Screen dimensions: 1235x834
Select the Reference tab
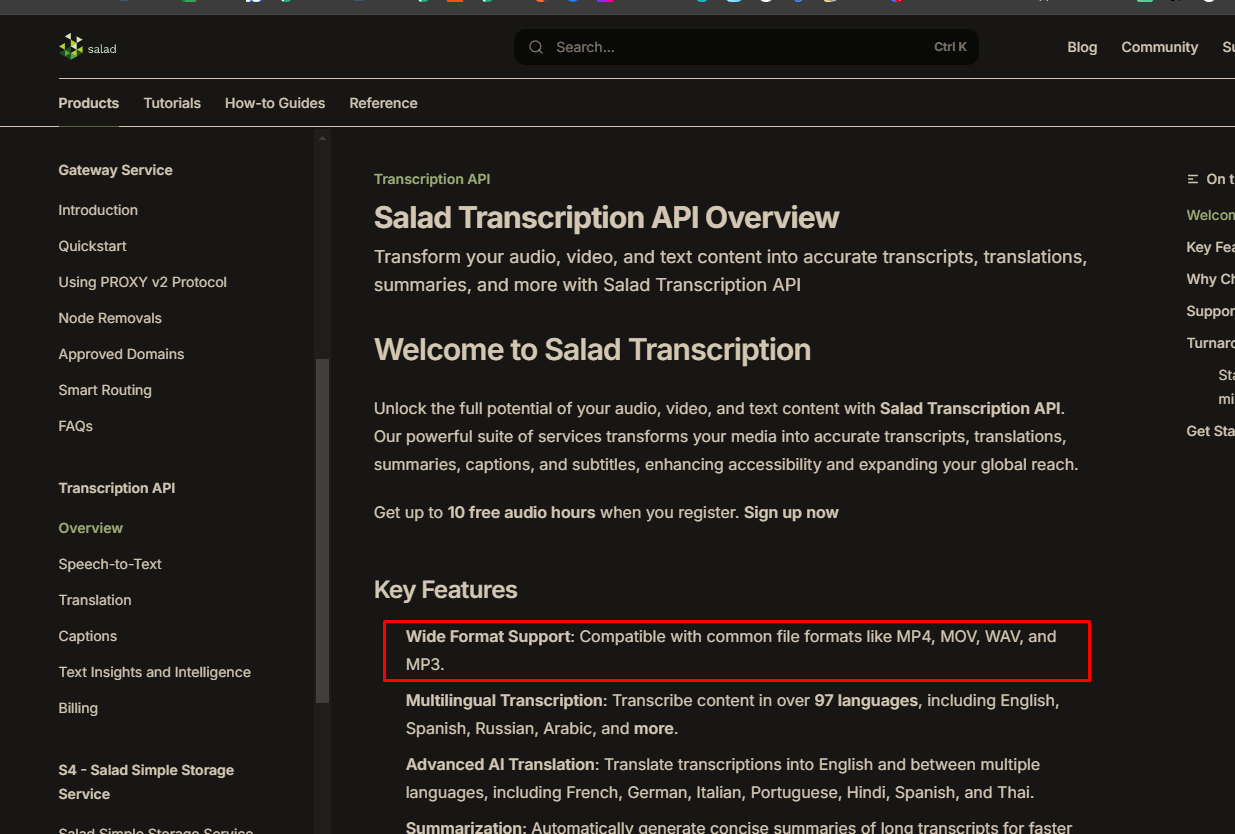click(383, 103)
